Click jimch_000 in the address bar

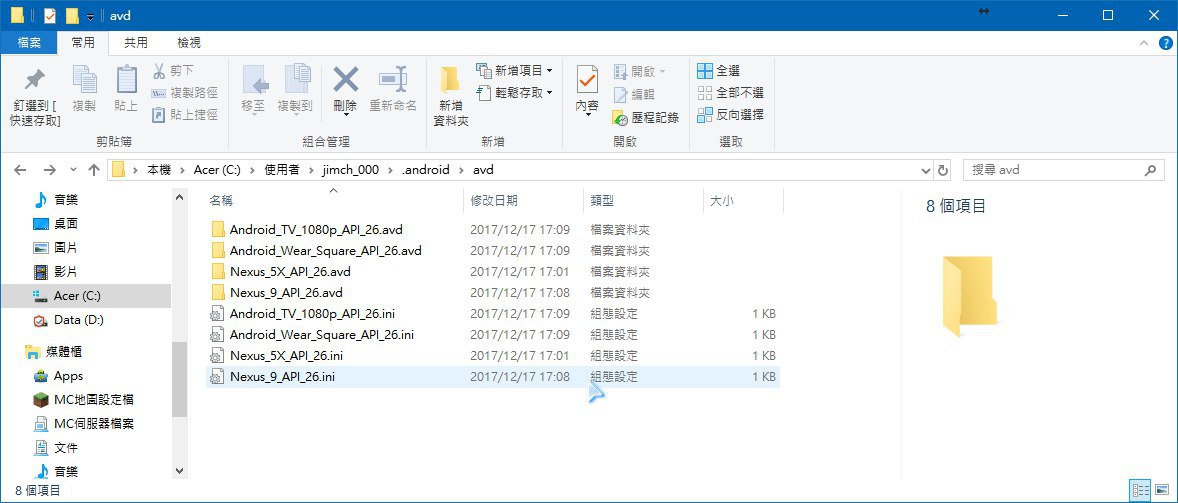pos(351,170)
